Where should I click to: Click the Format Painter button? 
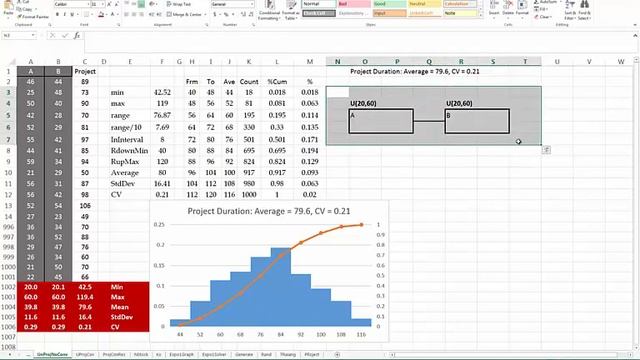pos(33,17)
